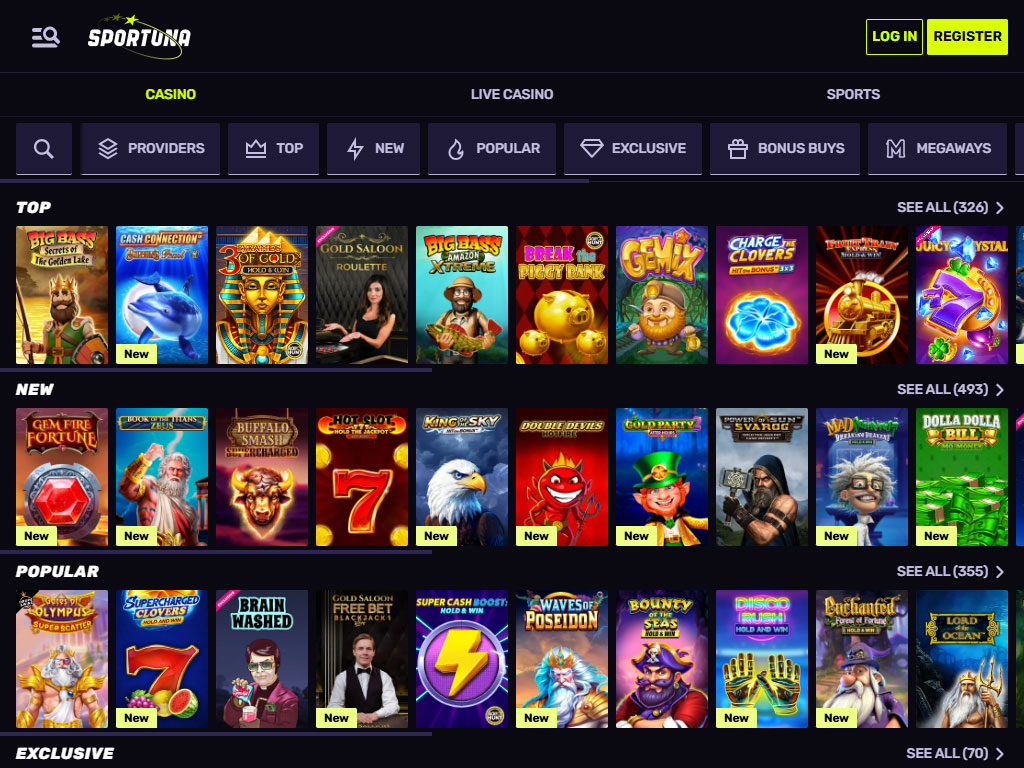Open the Megaways category
1024x768 pixels.
pyautogui.click(x=937, y=149)
